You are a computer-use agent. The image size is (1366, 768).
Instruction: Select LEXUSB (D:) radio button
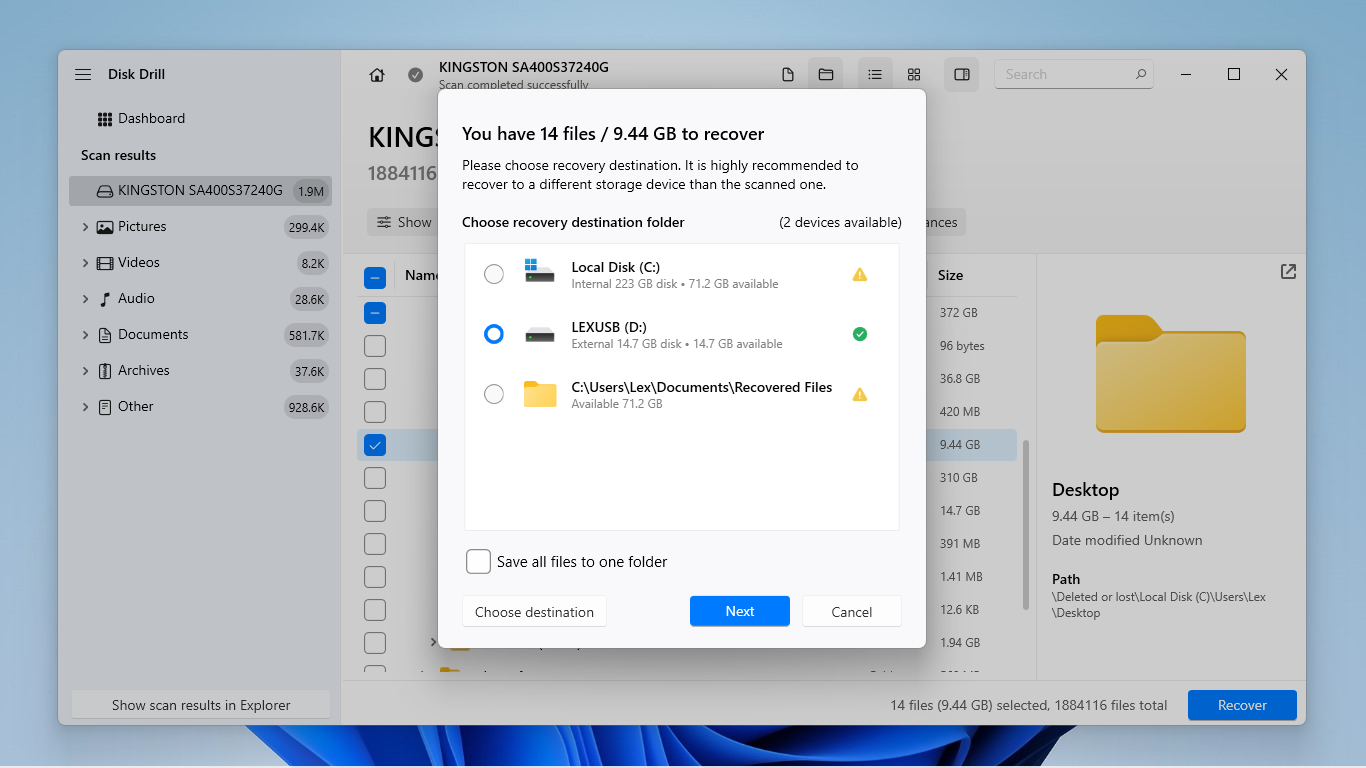[494, 334]
